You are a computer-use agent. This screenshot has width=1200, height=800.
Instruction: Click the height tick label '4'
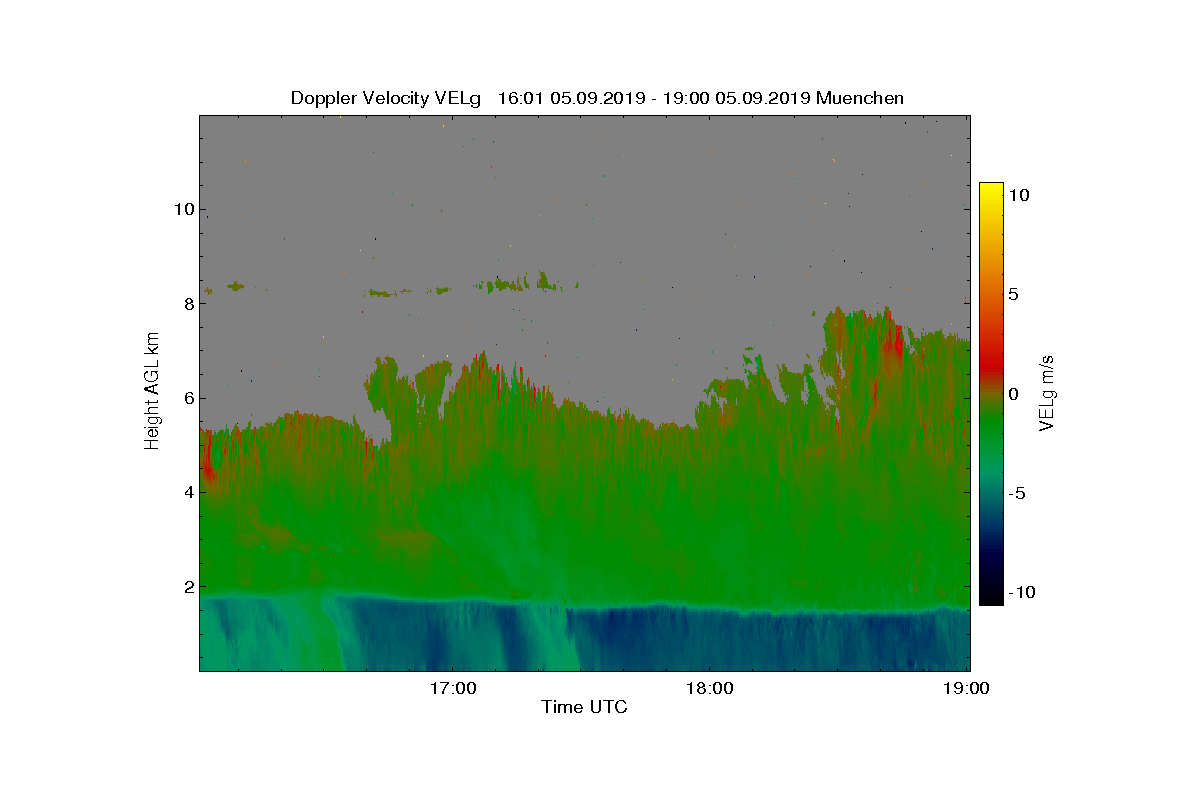point(187,492)
